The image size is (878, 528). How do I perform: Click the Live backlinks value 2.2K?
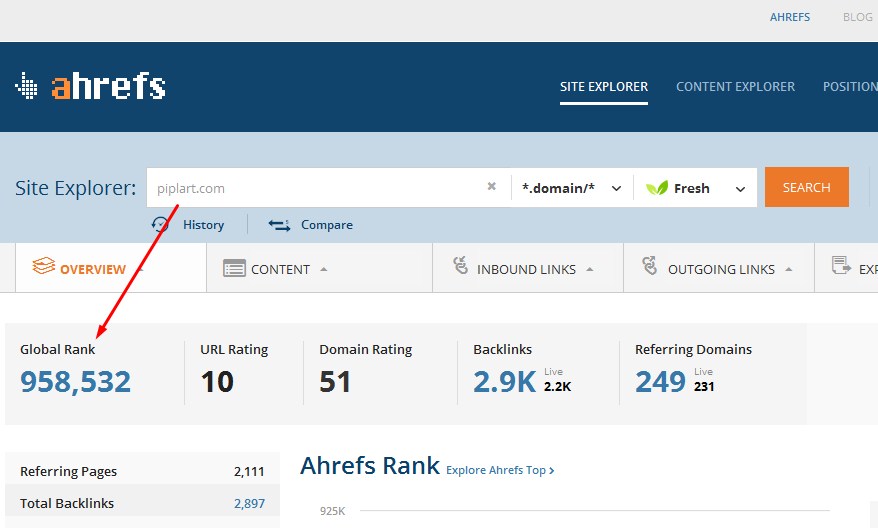(x=557, y=386)
